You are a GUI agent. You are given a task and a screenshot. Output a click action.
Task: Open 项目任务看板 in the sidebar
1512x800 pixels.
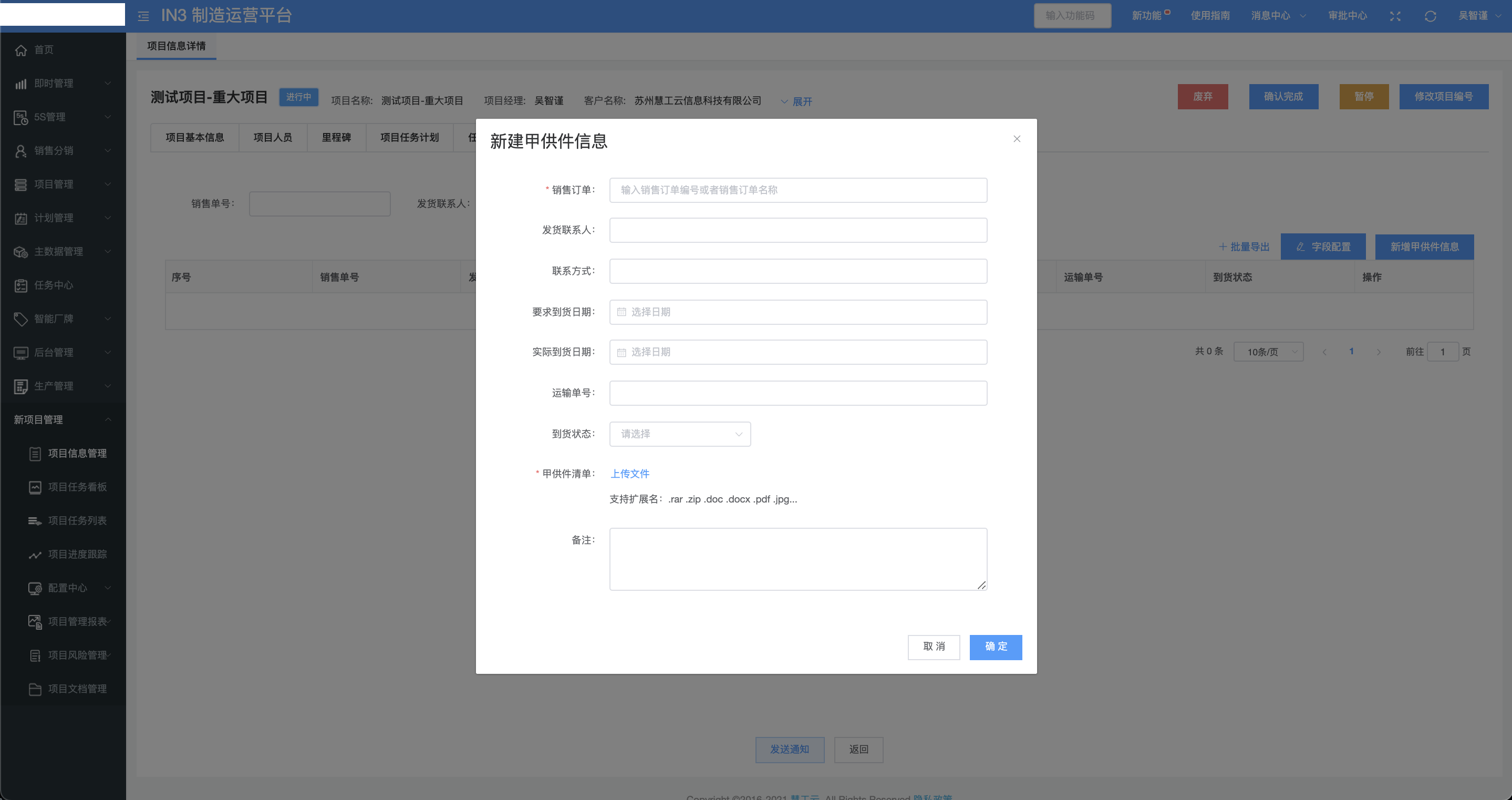tap(77, 487)
